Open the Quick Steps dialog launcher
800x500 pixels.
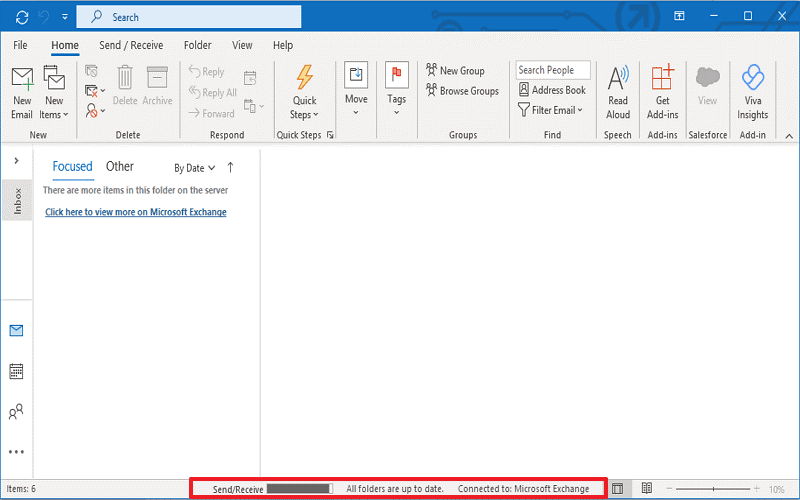click(330, 135)
